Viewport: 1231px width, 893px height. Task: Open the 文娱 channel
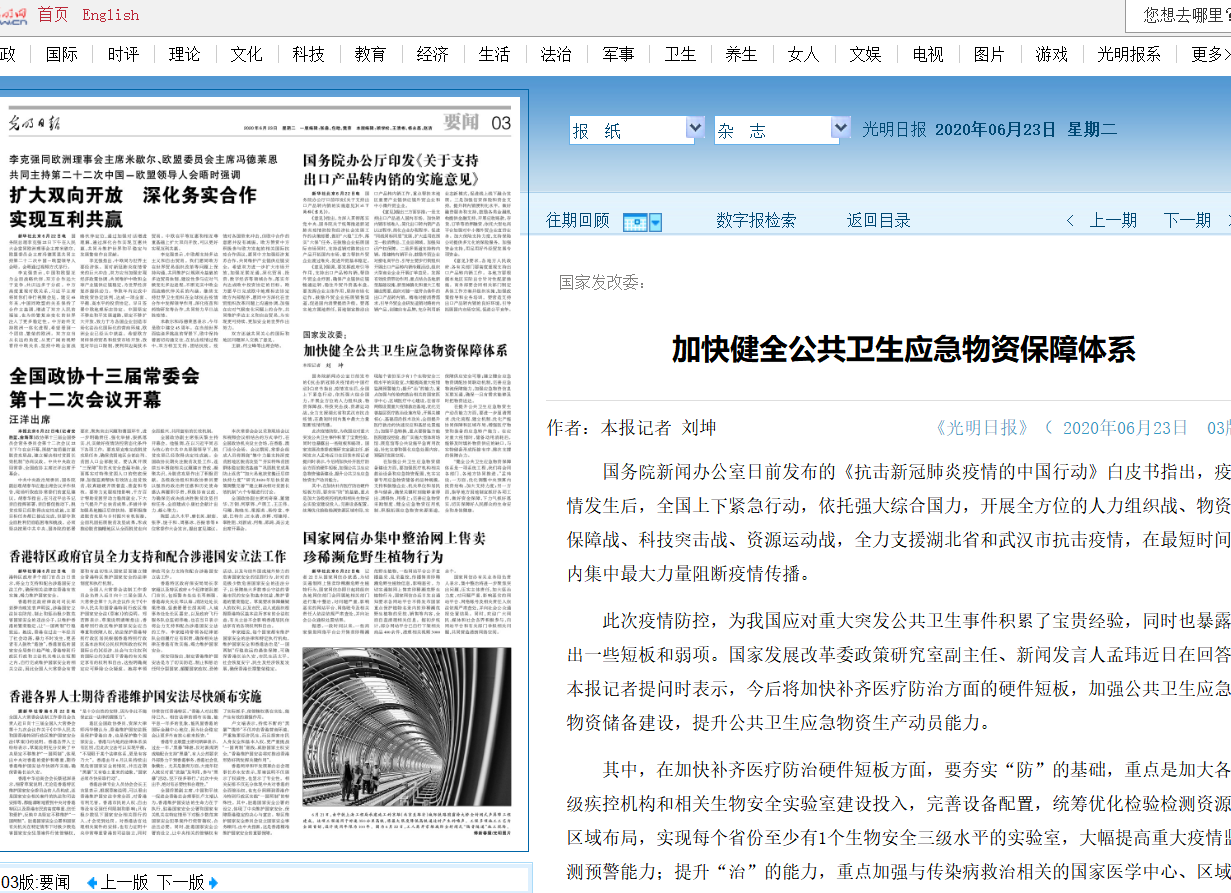(866, 54)
